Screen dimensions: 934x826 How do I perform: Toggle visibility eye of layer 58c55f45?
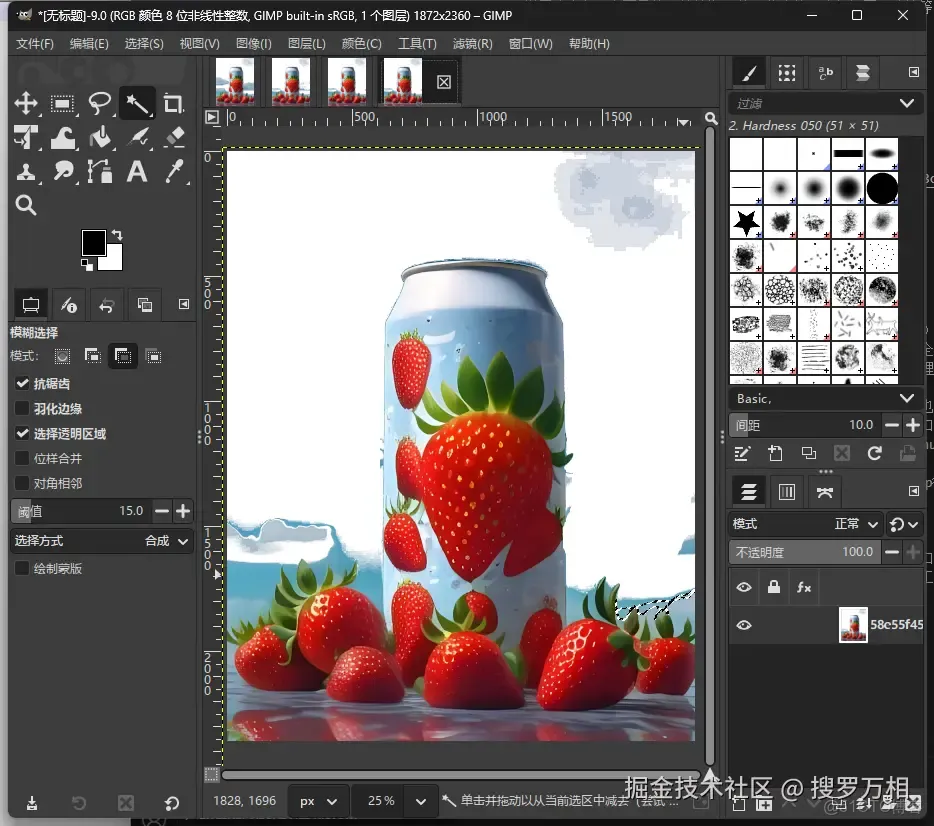[744, 625]
